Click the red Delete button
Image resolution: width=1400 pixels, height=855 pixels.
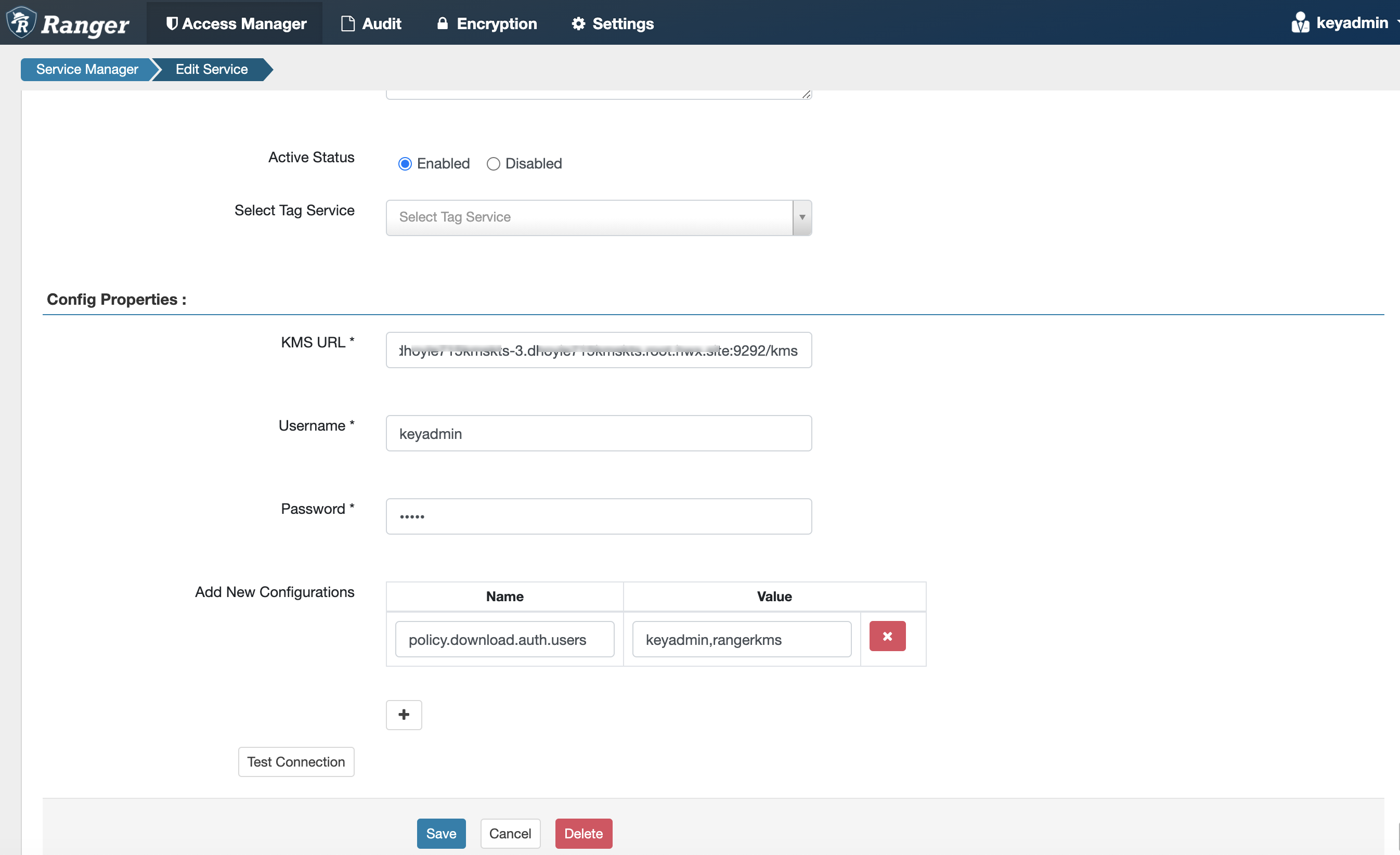tap(583, 833)
